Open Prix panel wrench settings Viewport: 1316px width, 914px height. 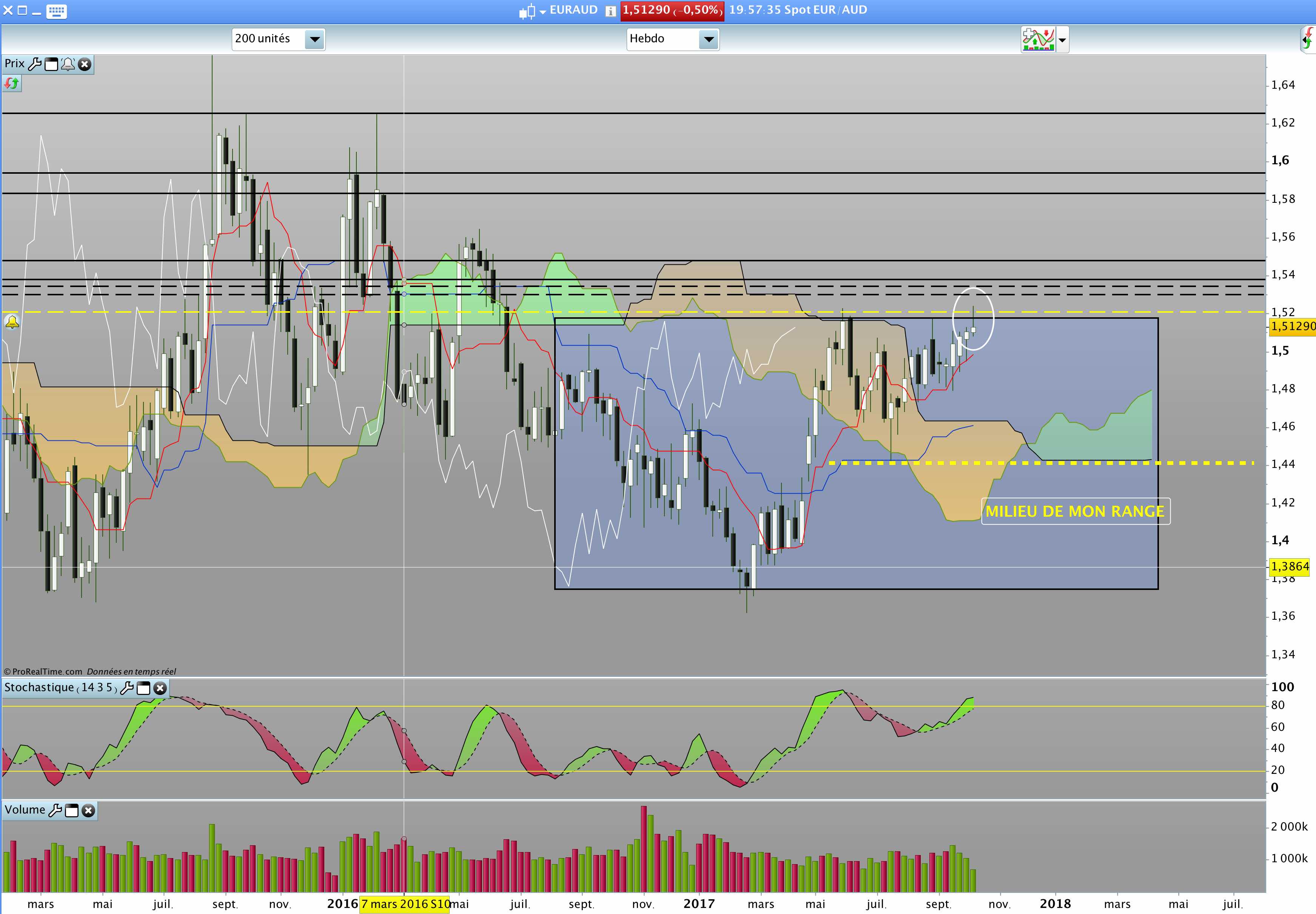click(34, 63)
